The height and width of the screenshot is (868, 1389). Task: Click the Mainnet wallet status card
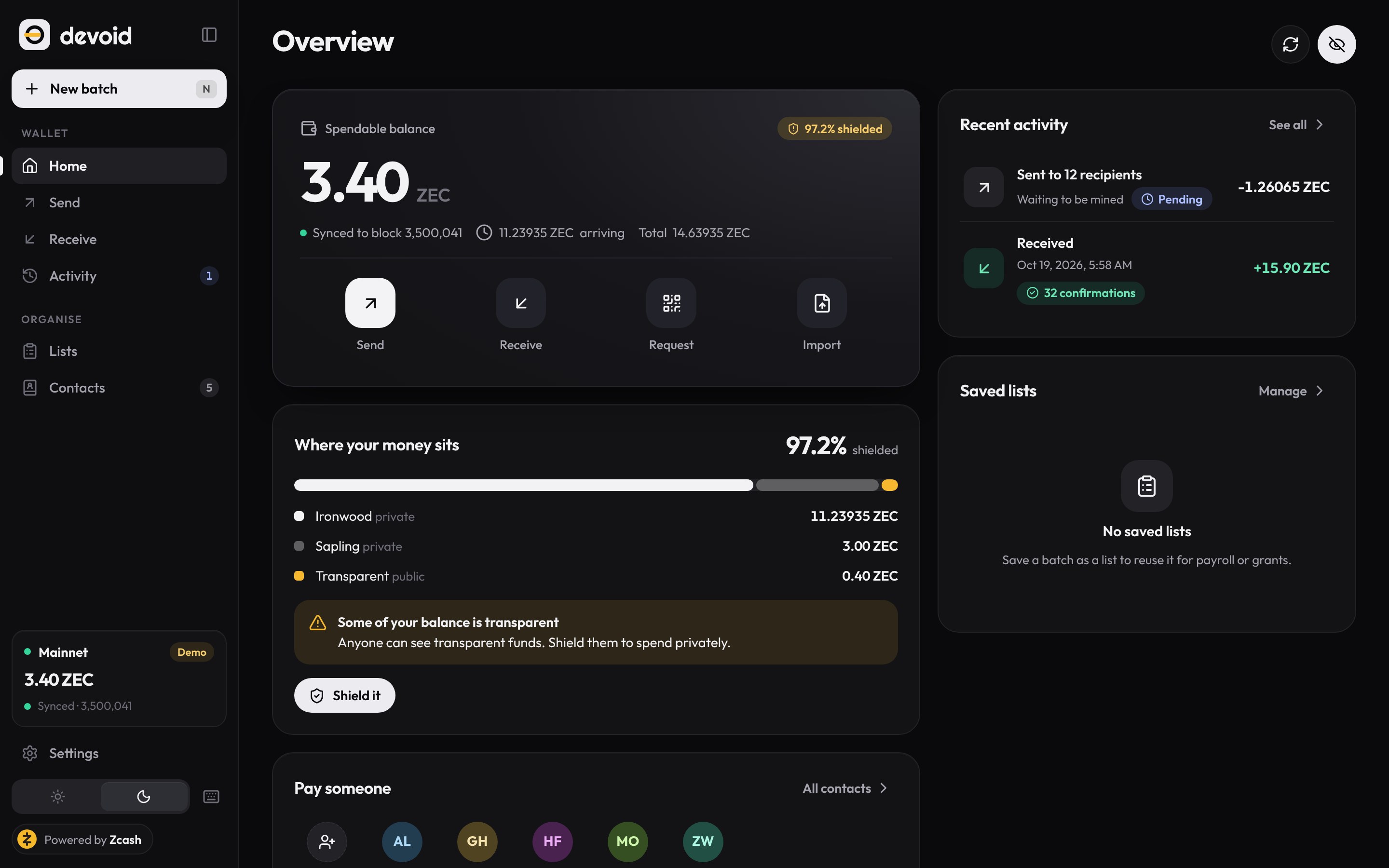[x=119, y=678]
